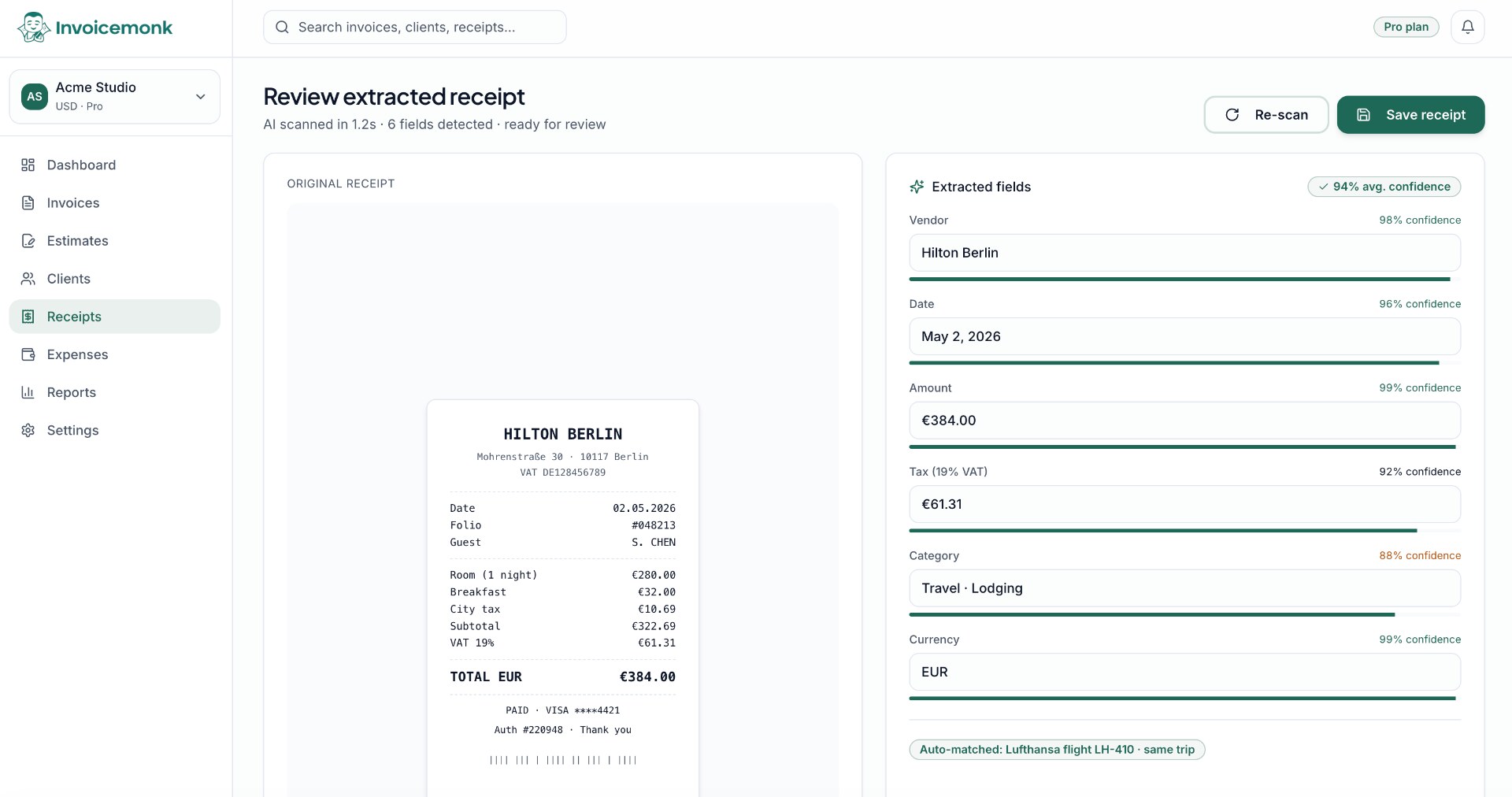1512x797 pixels.
Task: Click the Dashboard grid icon
Action: coord(28,165)
